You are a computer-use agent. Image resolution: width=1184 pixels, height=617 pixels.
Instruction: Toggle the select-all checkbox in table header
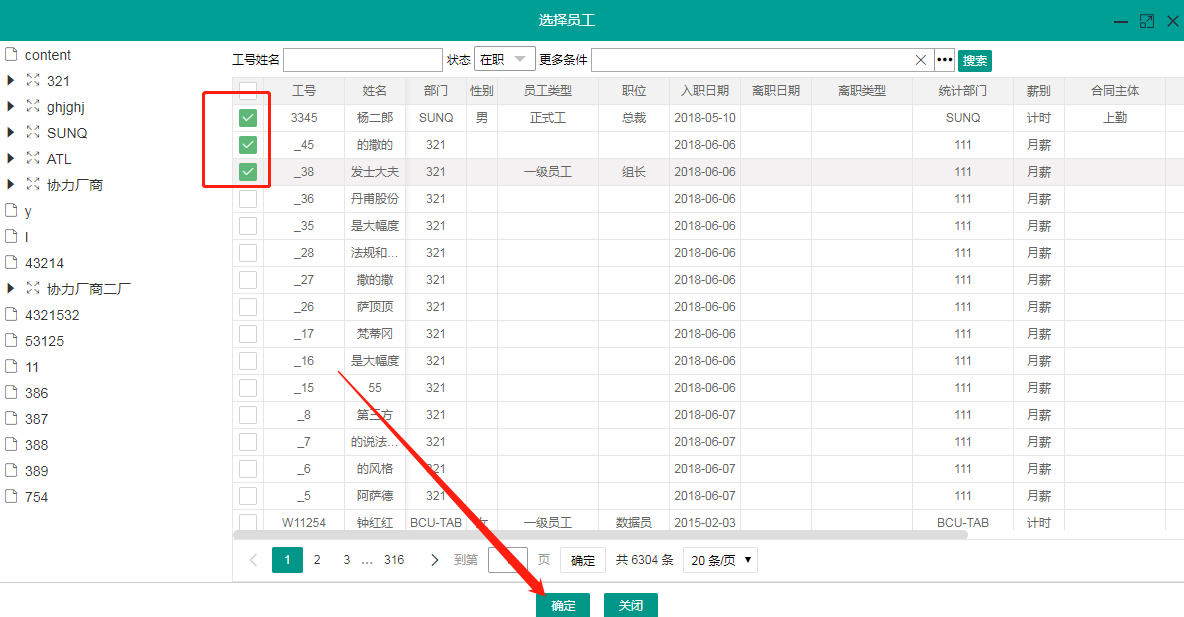tap(248, 91)
